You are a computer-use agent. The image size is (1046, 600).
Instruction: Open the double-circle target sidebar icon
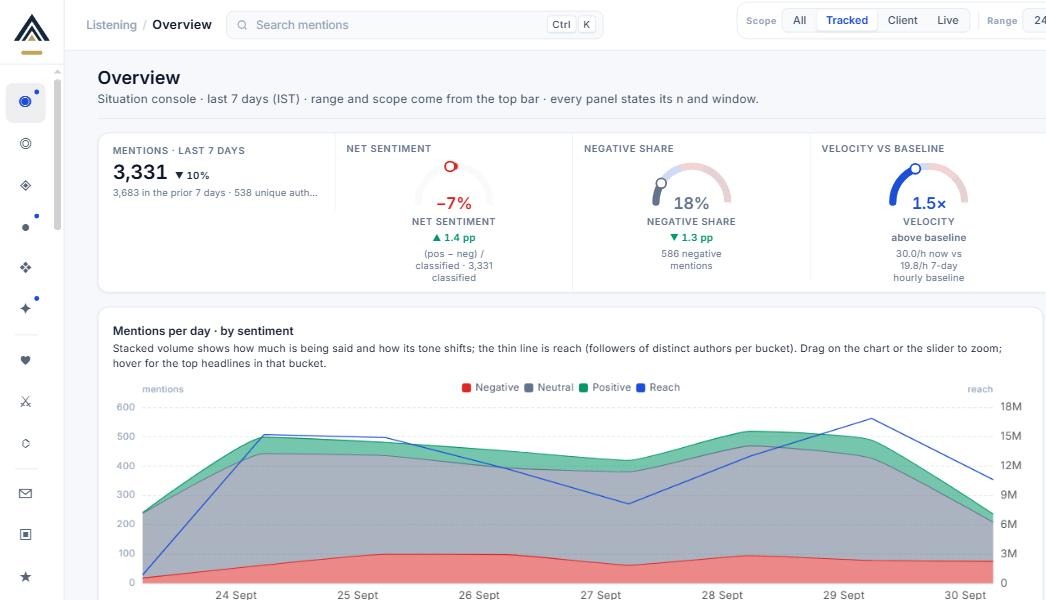[x=25, y=143]
